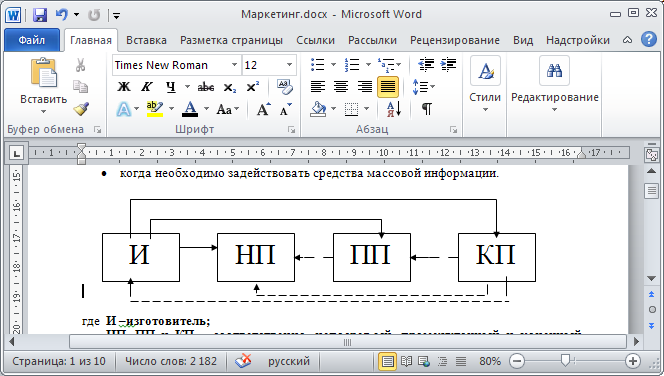Switch to the Ссылки tab
Viewport: 664px width, 376px height.
coord(315,40)
